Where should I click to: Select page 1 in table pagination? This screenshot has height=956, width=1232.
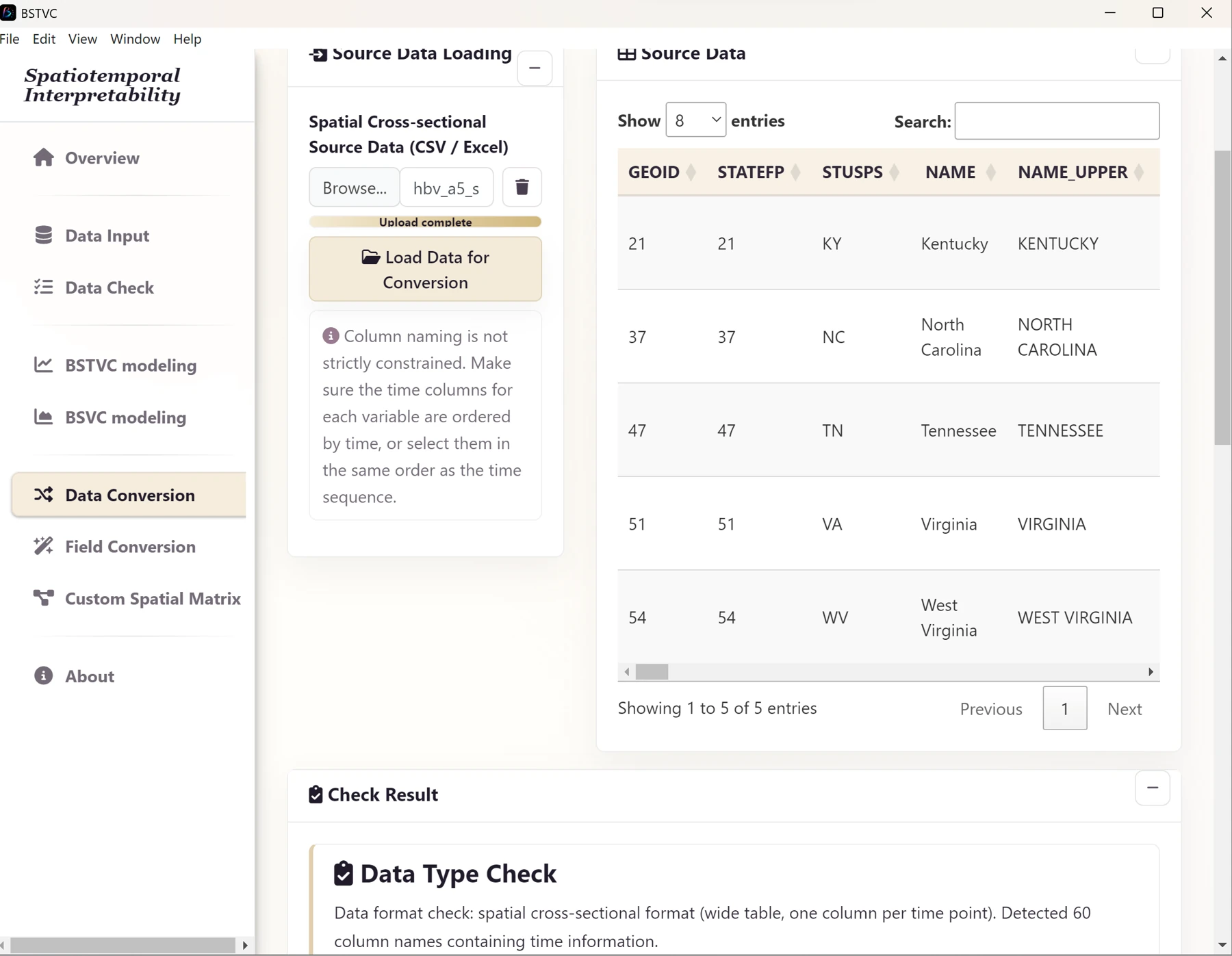coord(1064,708)
